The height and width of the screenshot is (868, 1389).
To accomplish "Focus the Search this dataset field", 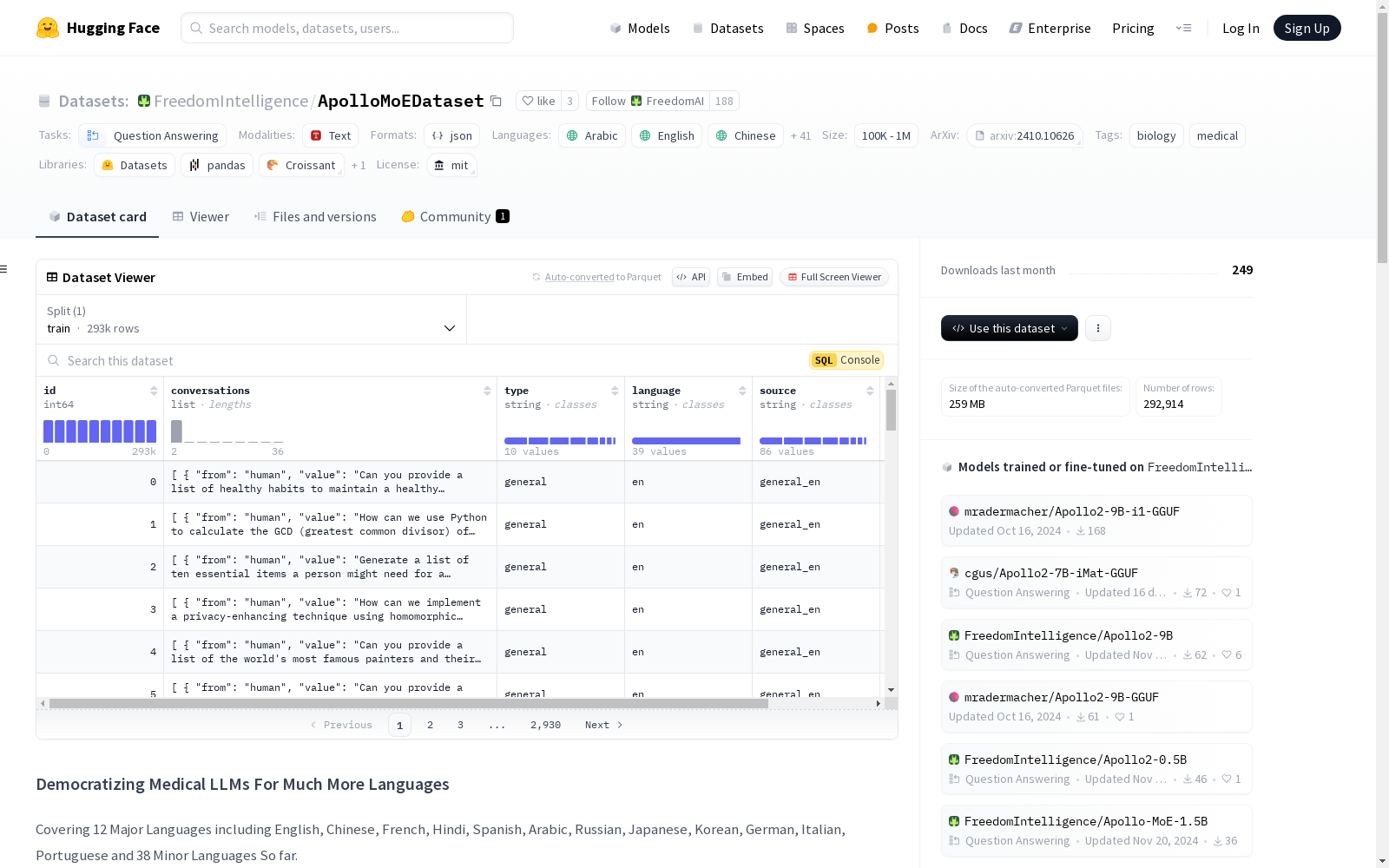I will point(425,360).
